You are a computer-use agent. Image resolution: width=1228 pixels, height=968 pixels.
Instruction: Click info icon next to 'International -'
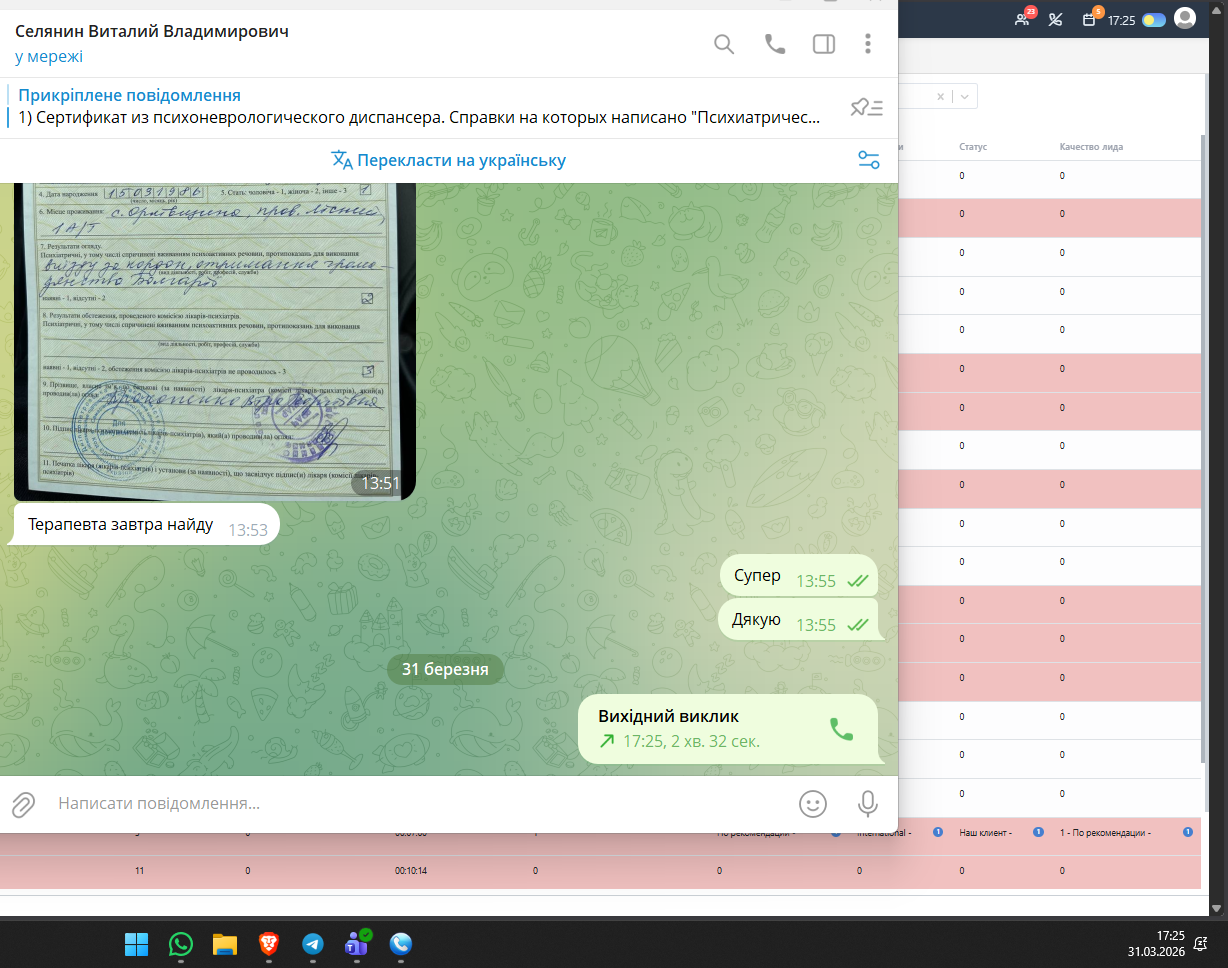coord(938,832)
